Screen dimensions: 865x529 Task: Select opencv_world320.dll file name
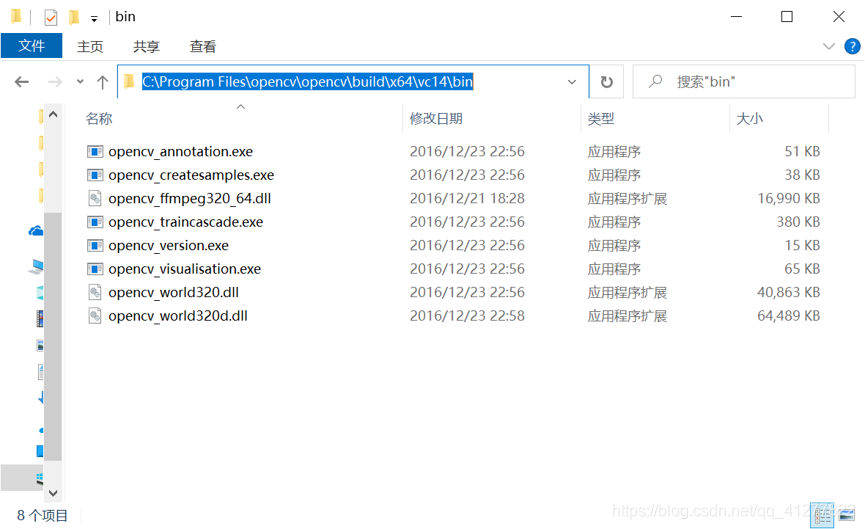(x=173, y=292)
